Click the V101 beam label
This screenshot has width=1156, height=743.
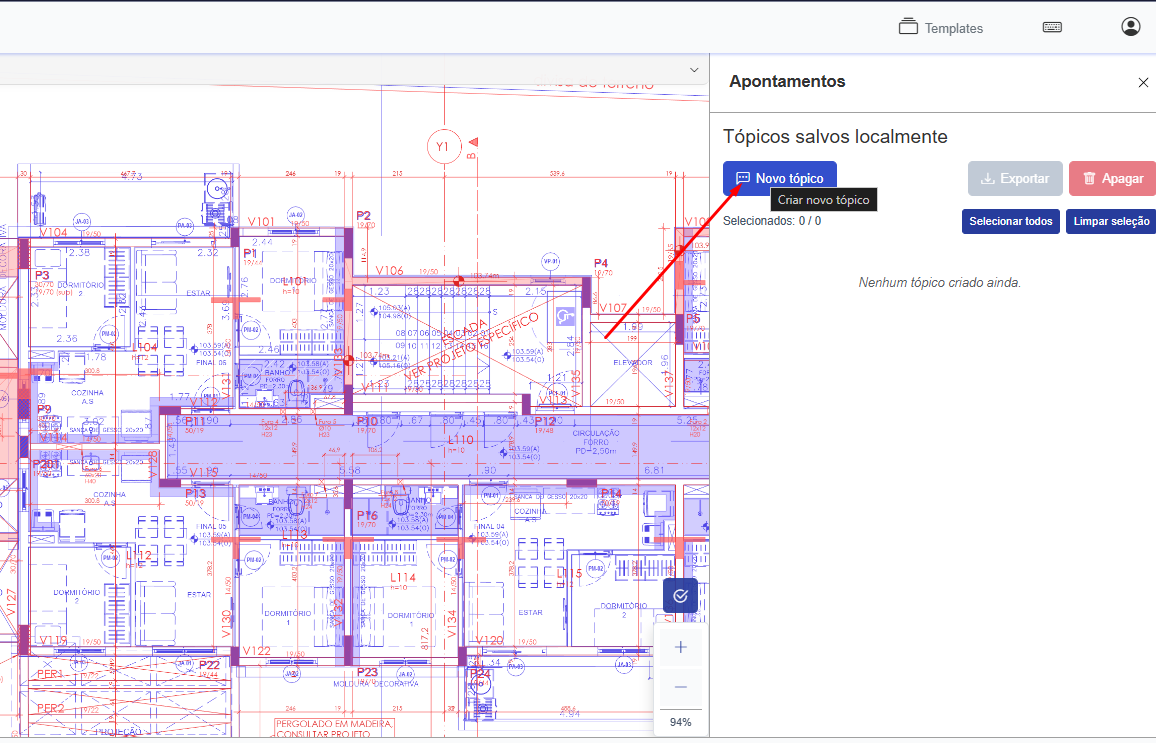261,221
